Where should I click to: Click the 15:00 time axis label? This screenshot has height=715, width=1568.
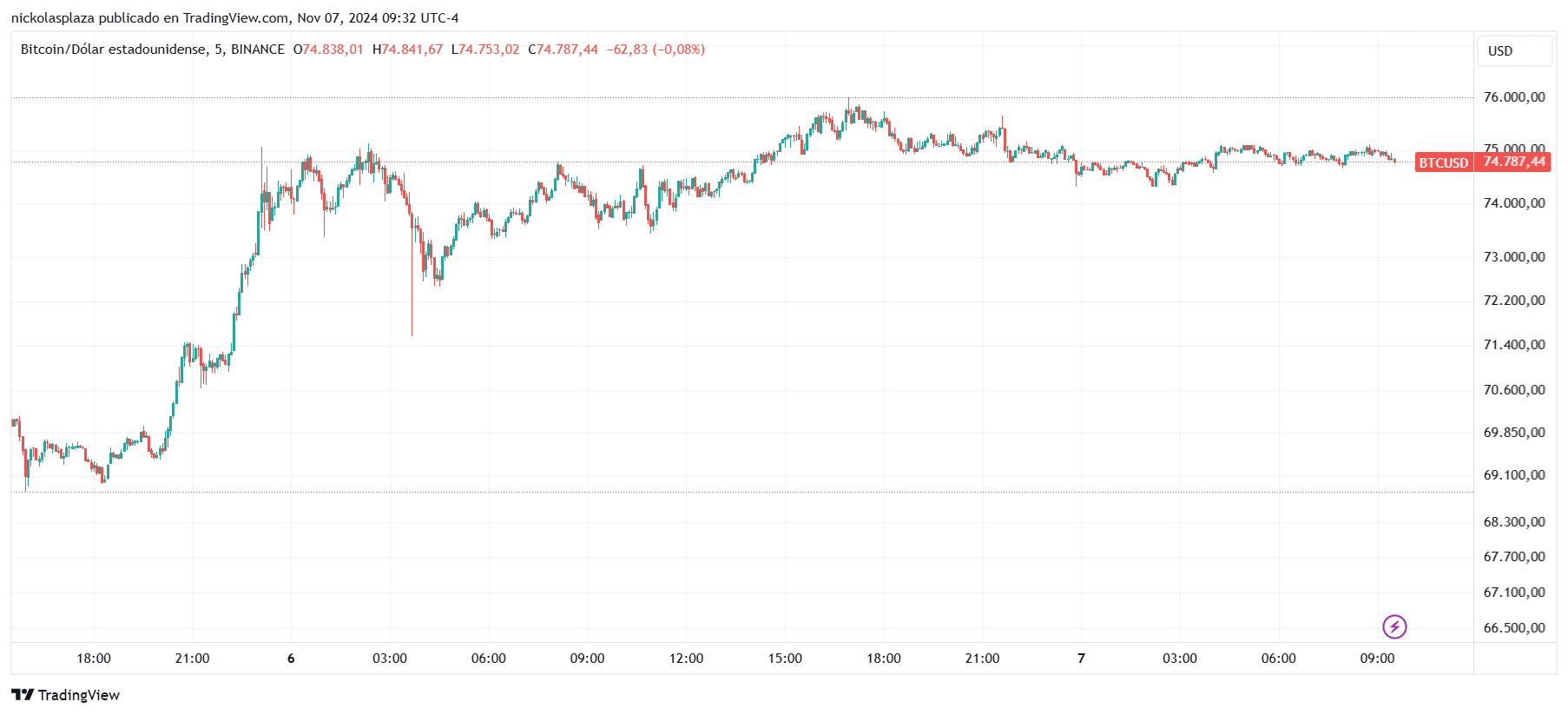click(x=785, y=659)
